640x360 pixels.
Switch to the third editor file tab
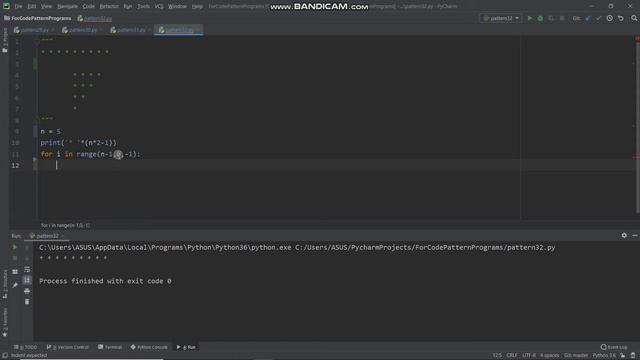pos(131,30)
